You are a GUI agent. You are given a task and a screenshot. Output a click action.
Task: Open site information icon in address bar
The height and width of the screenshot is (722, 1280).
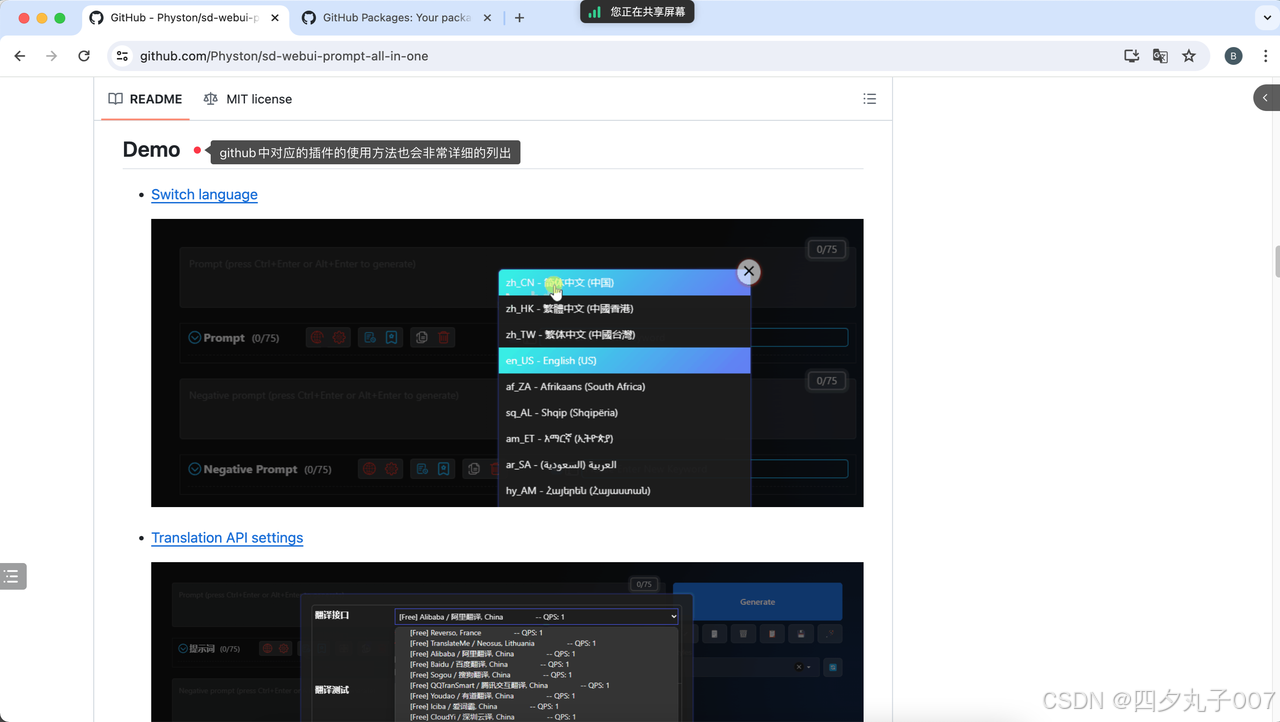122,56
